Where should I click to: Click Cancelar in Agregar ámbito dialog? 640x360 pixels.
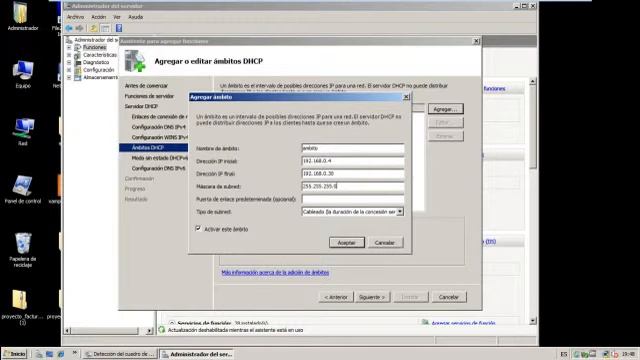385,242
